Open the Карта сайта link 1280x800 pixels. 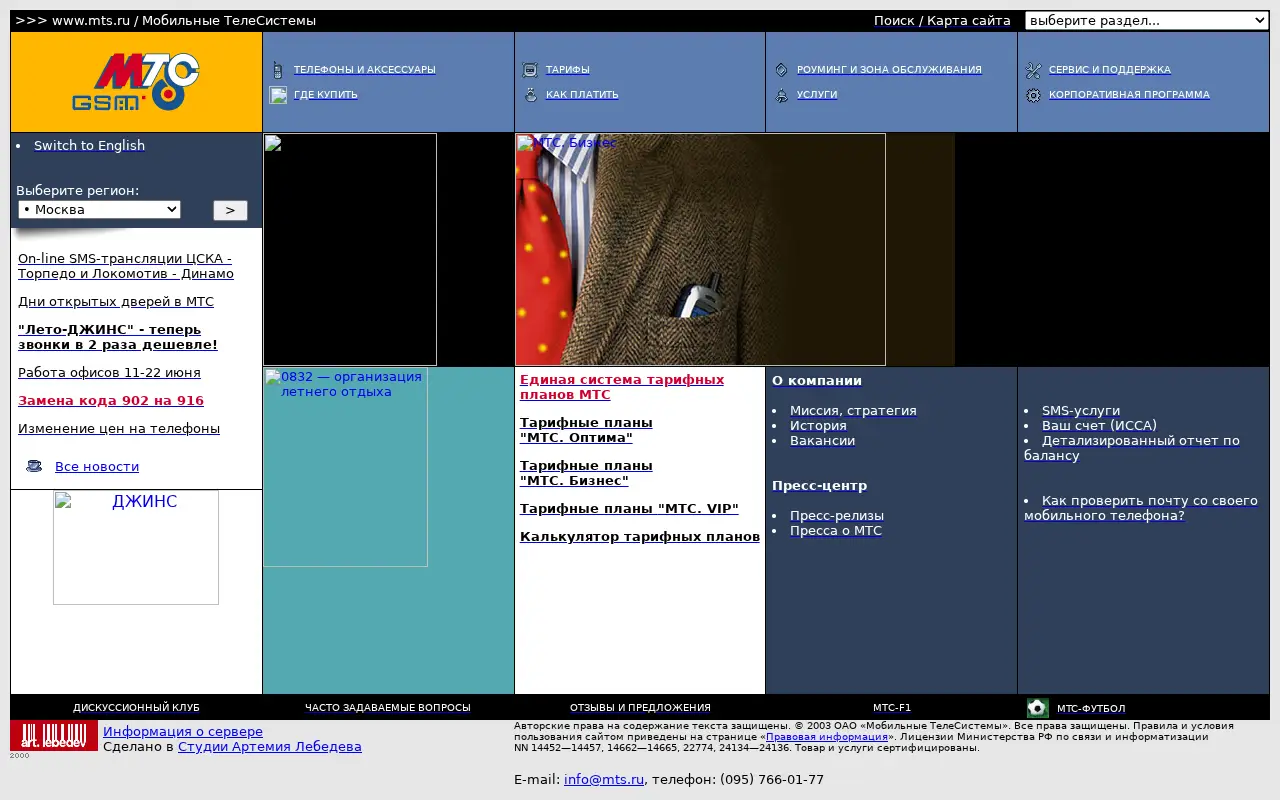pyautogui.click(x=968, y=20)
